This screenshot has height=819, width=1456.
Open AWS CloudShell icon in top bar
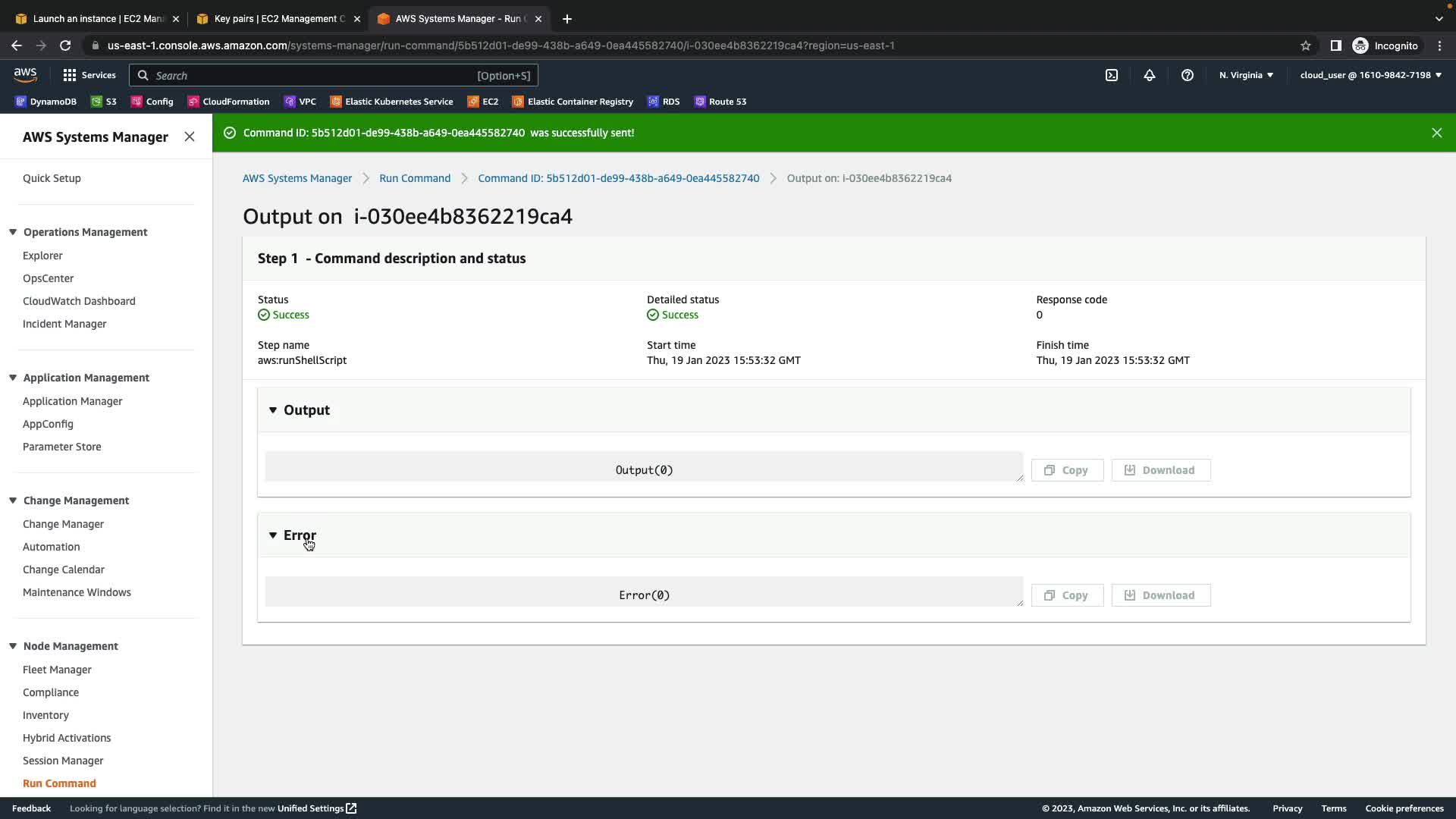1111,75
